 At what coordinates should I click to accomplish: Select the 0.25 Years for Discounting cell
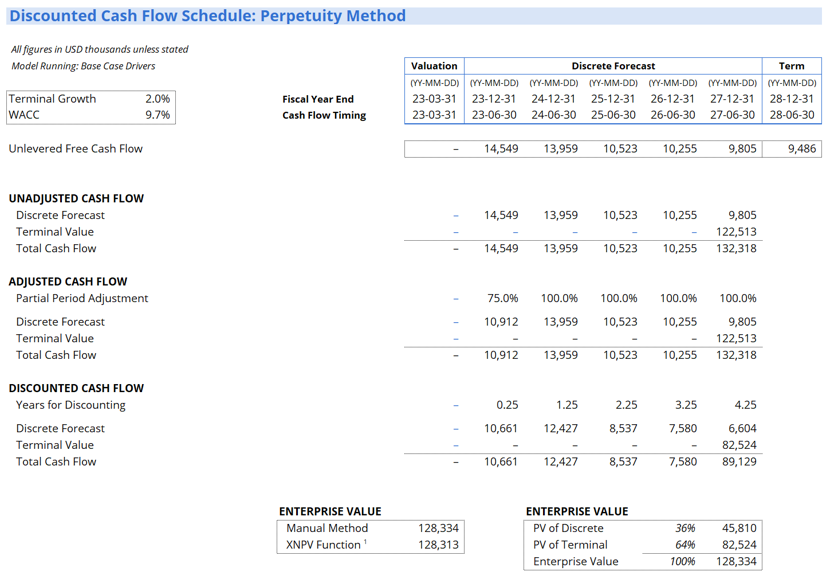[x=506, y=405]
